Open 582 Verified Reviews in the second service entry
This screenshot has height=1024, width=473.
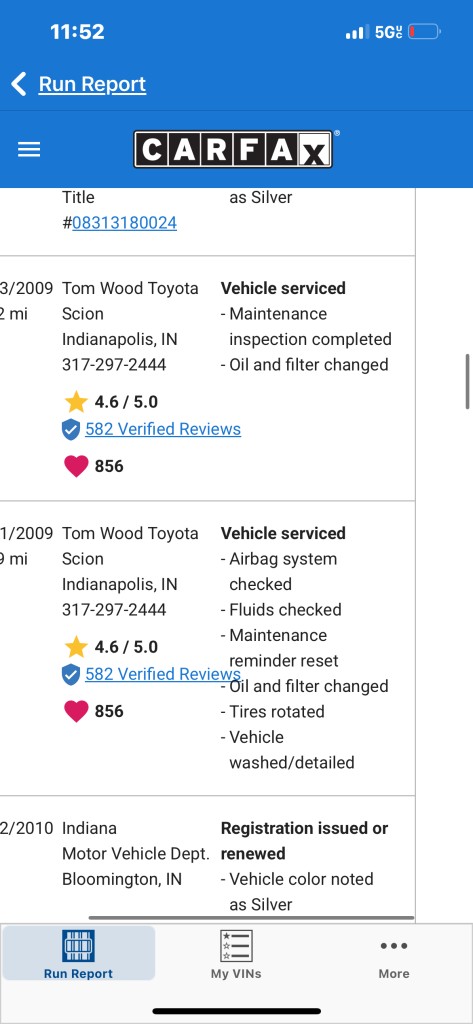[163, 674]
